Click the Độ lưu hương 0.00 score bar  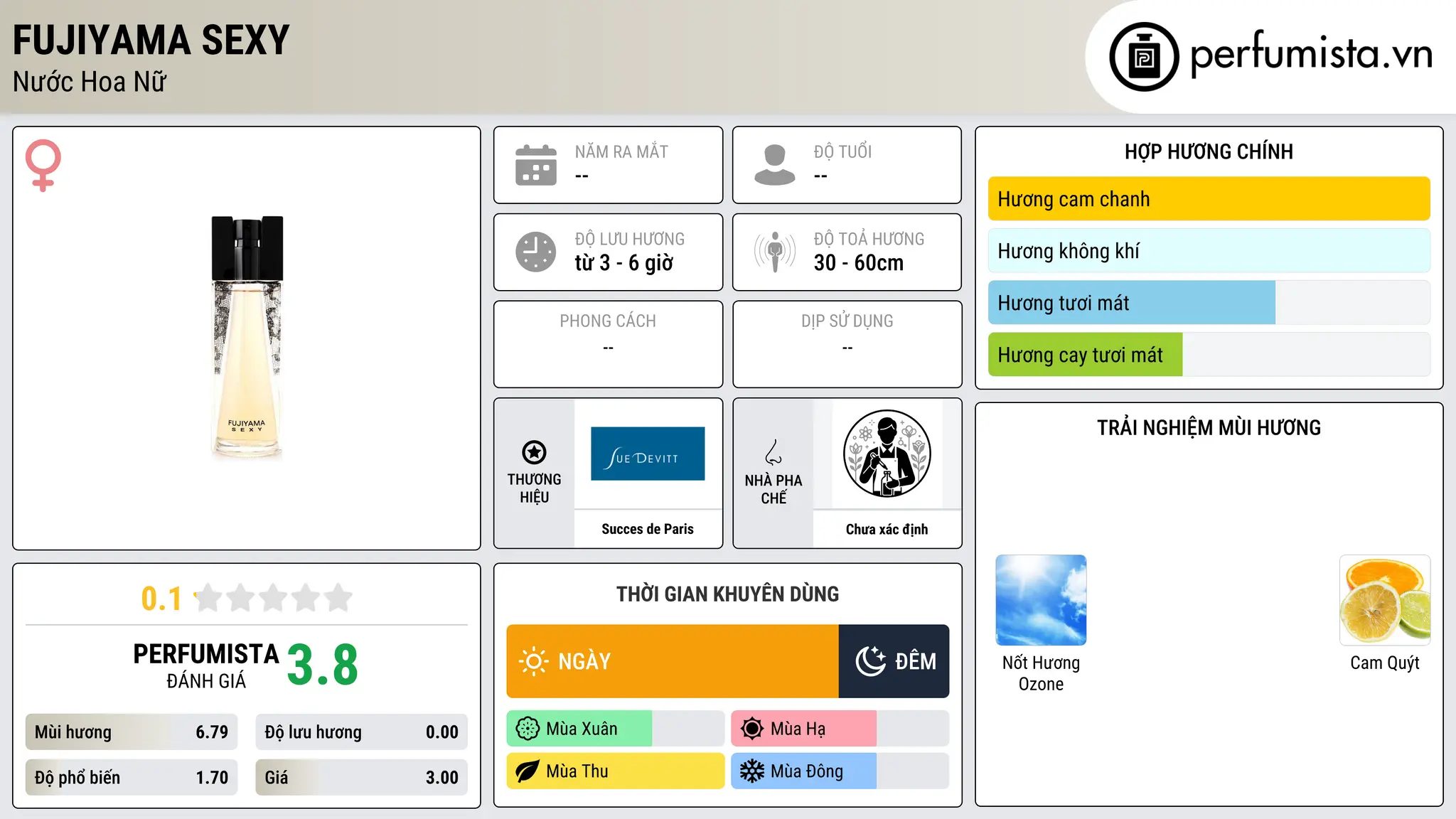[x=361, y=732]
